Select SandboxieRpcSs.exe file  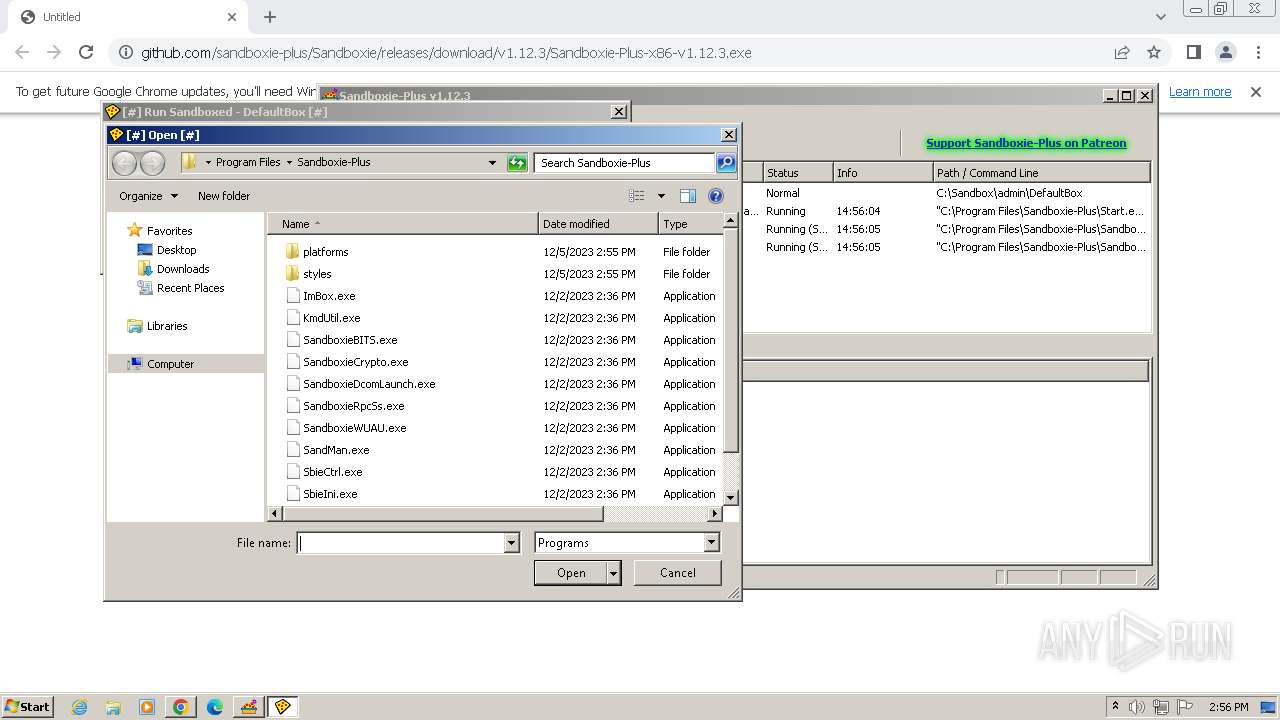point(353,406)
